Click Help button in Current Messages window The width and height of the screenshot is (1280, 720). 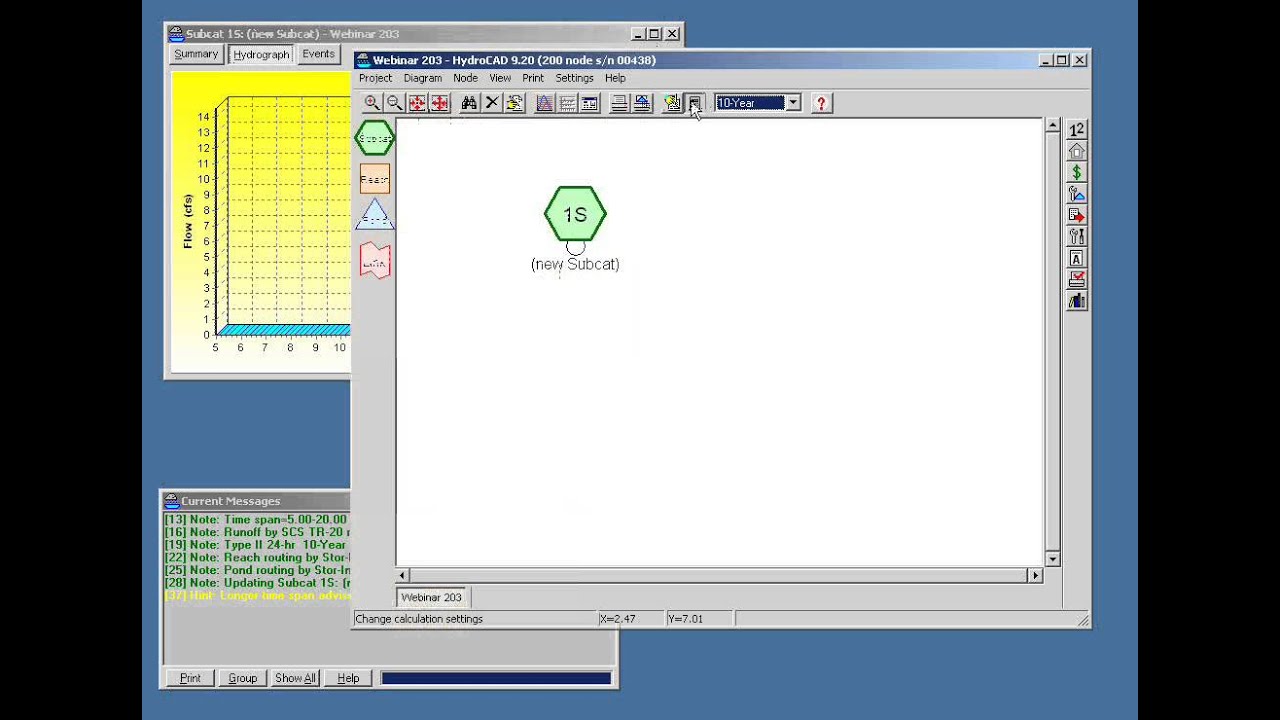pos(348,678)
